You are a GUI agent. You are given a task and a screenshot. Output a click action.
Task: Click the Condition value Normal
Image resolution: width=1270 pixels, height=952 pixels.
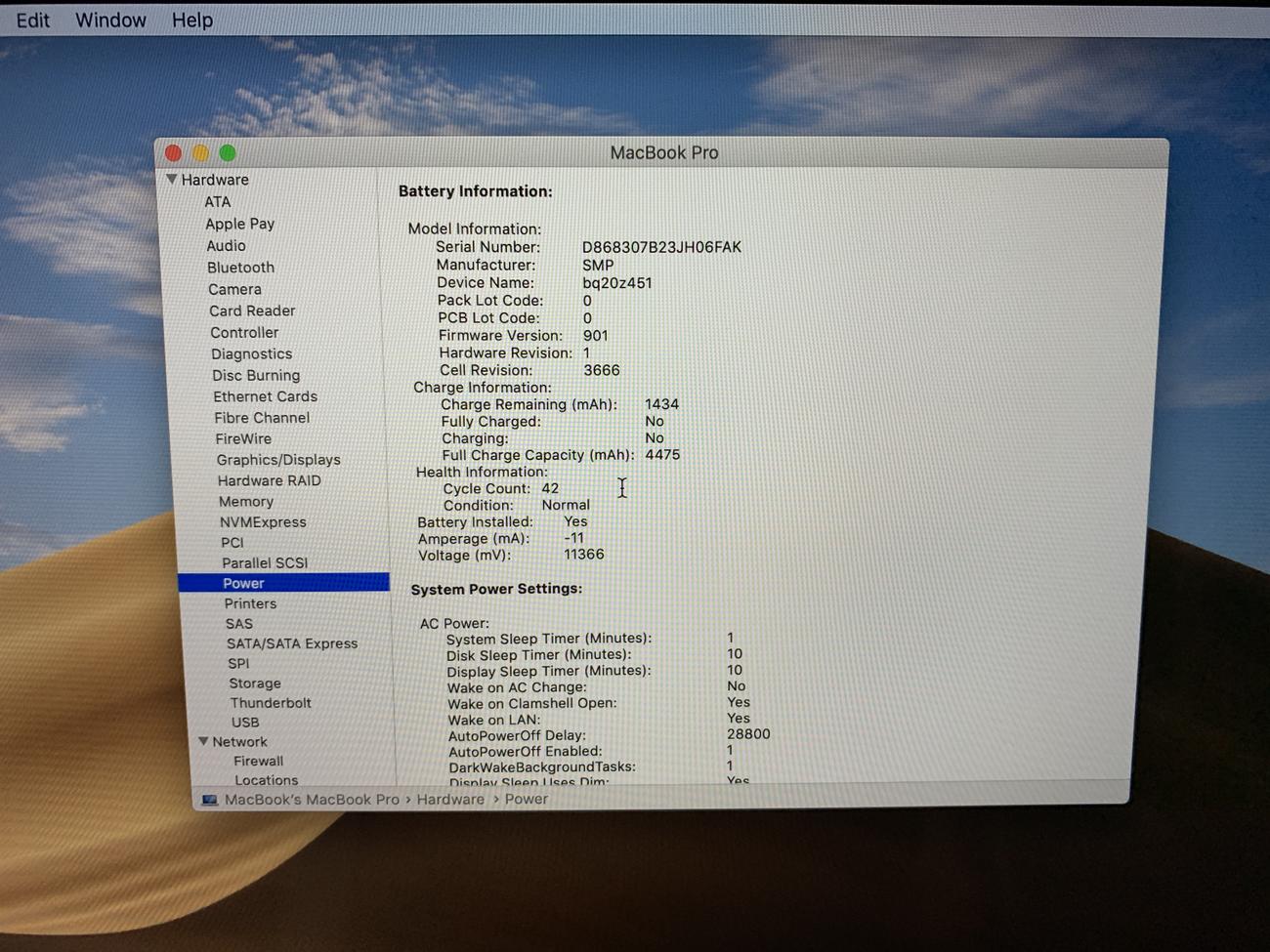[x=566, y=505]
